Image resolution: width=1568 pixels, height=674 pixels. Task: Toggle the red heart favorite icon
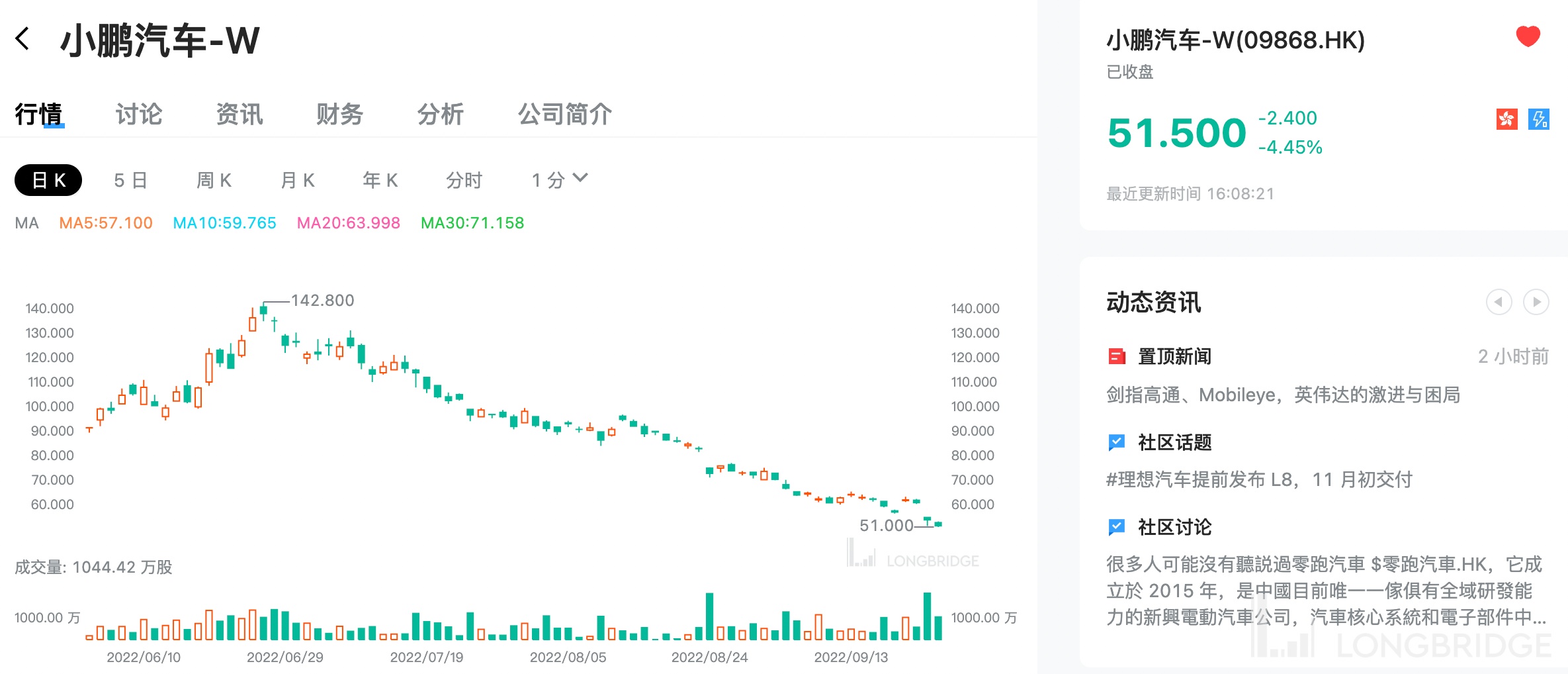coord(1528,36)
